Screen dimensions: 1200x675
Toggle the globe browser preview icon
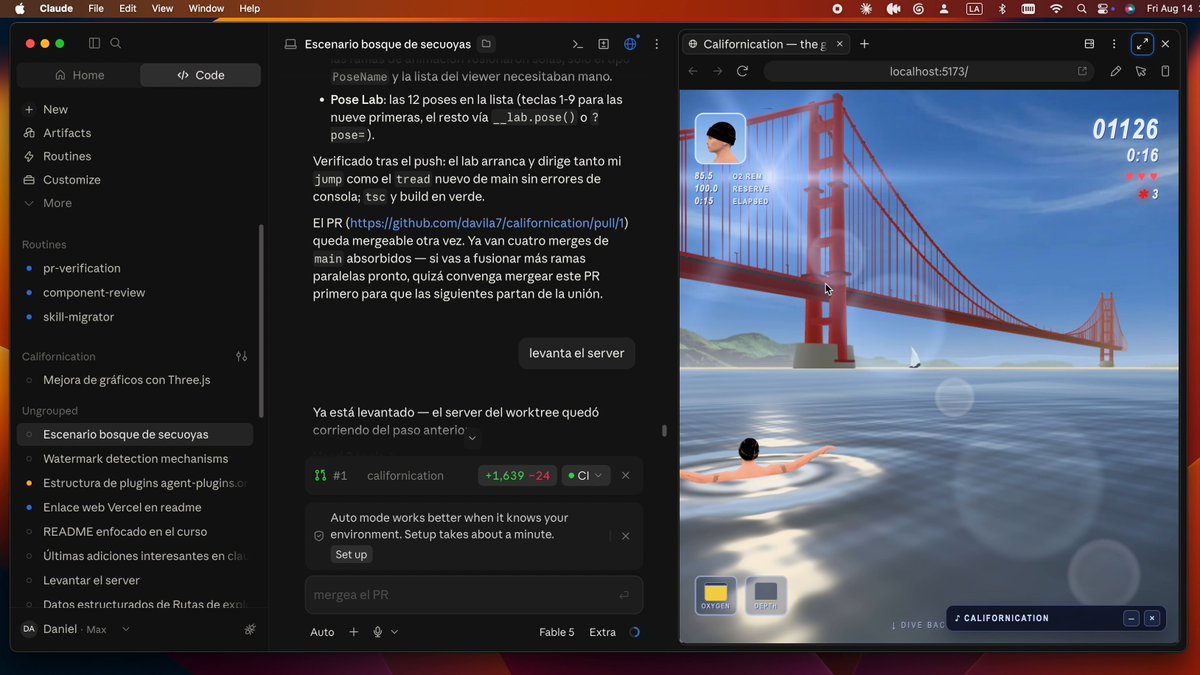click(x=630, y=44)
